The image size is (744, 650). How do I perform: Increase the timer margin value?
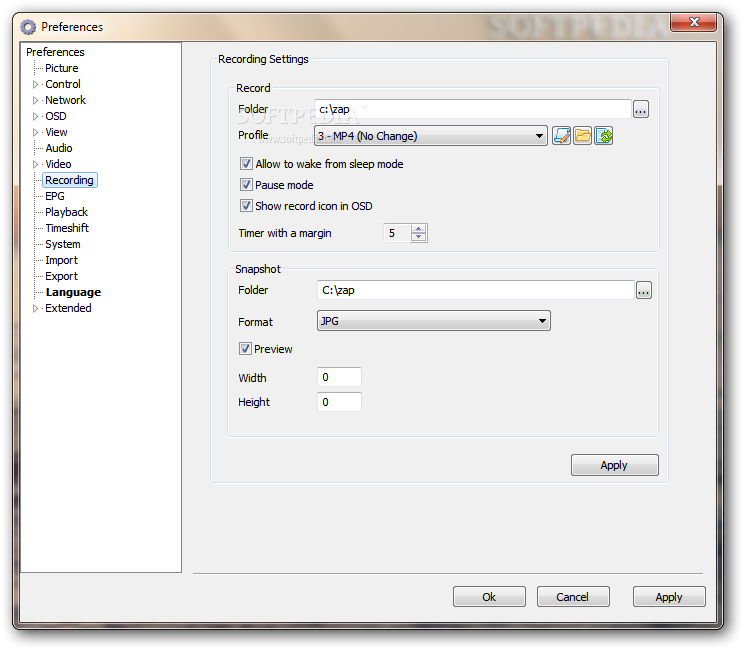(x=418, y=229)
